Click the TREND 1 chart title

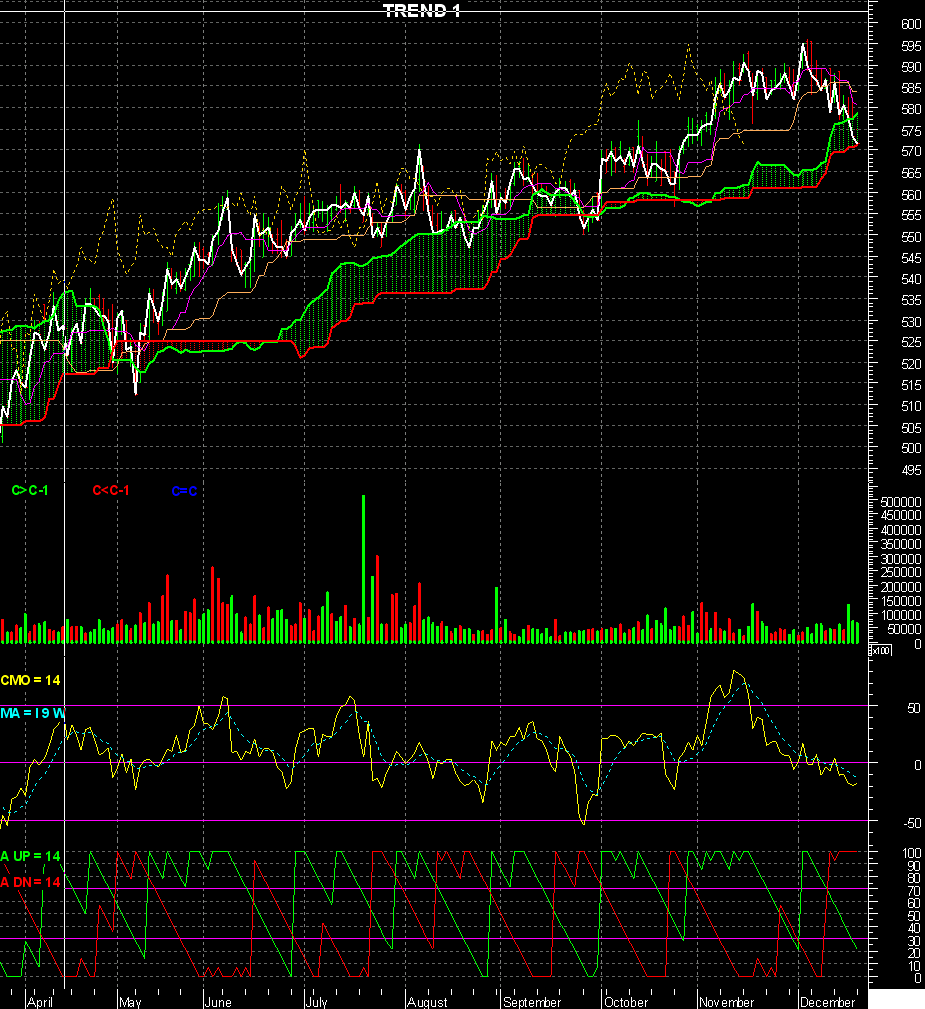click(x=422, y=10)
